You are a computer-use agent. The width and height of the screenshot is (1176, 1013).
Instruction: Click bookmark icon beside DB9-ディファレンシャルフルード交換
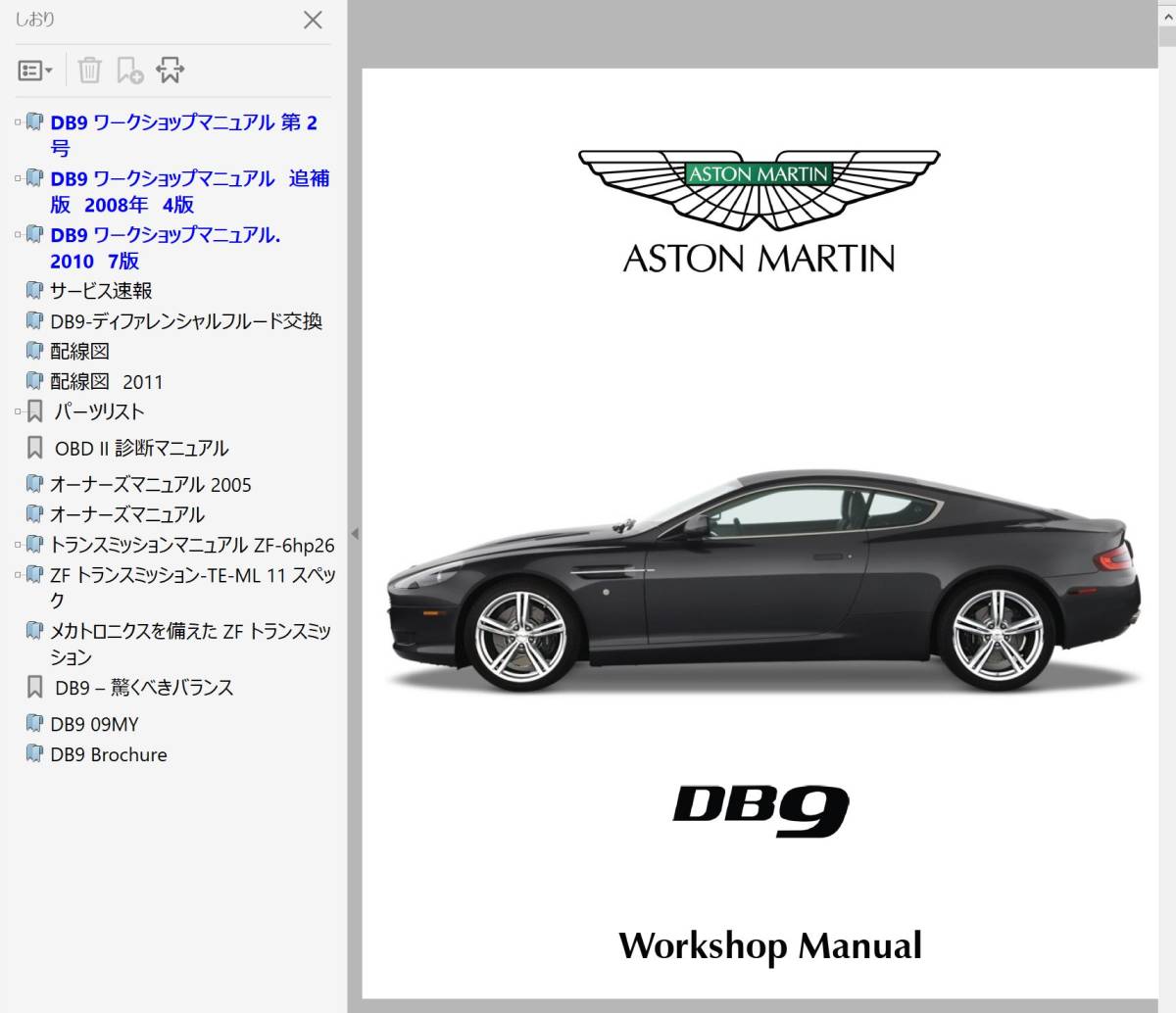(34, 321)
